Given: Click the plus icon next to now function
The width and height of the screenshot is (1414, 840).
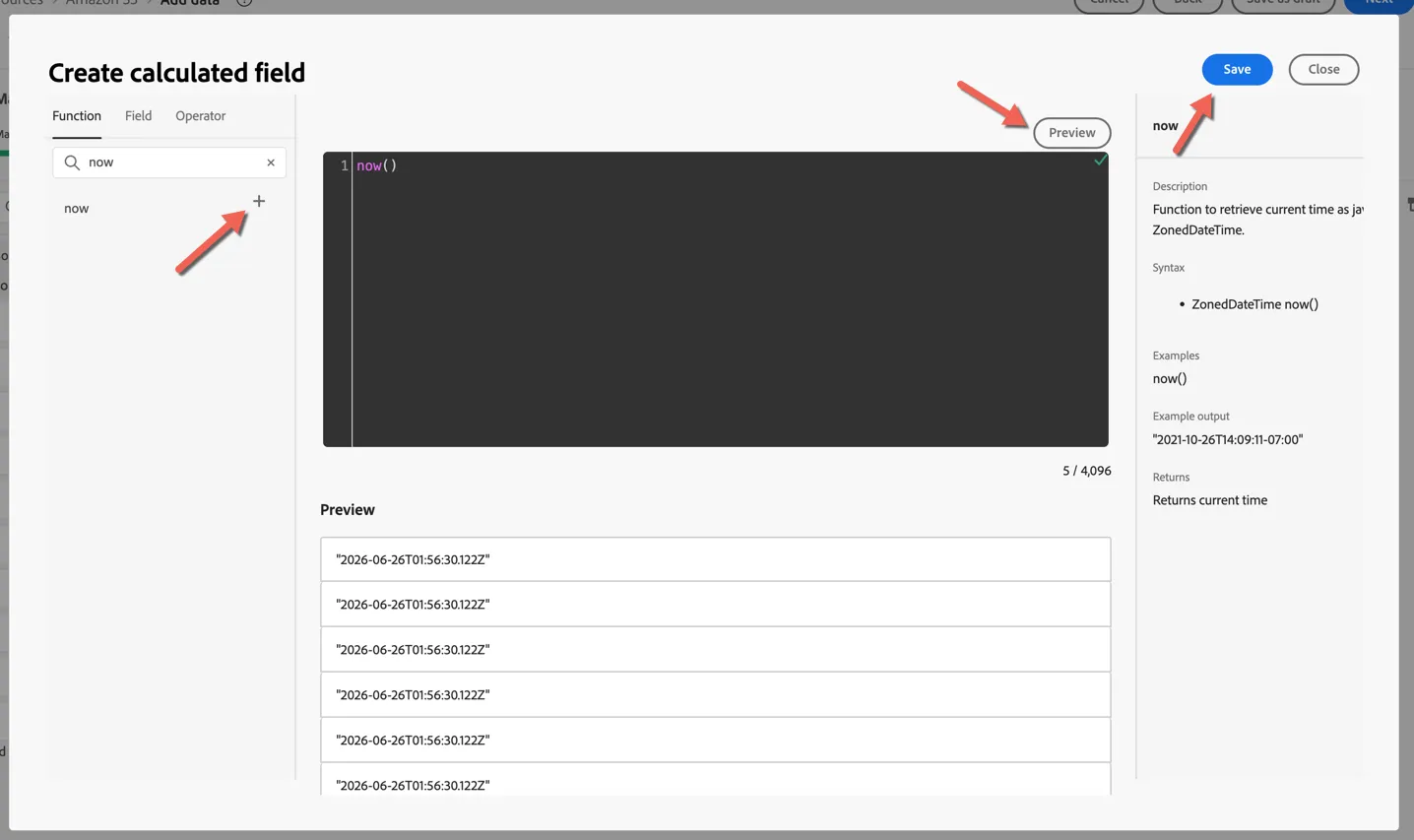Looking at the screenshot, I should pos(259,201).
